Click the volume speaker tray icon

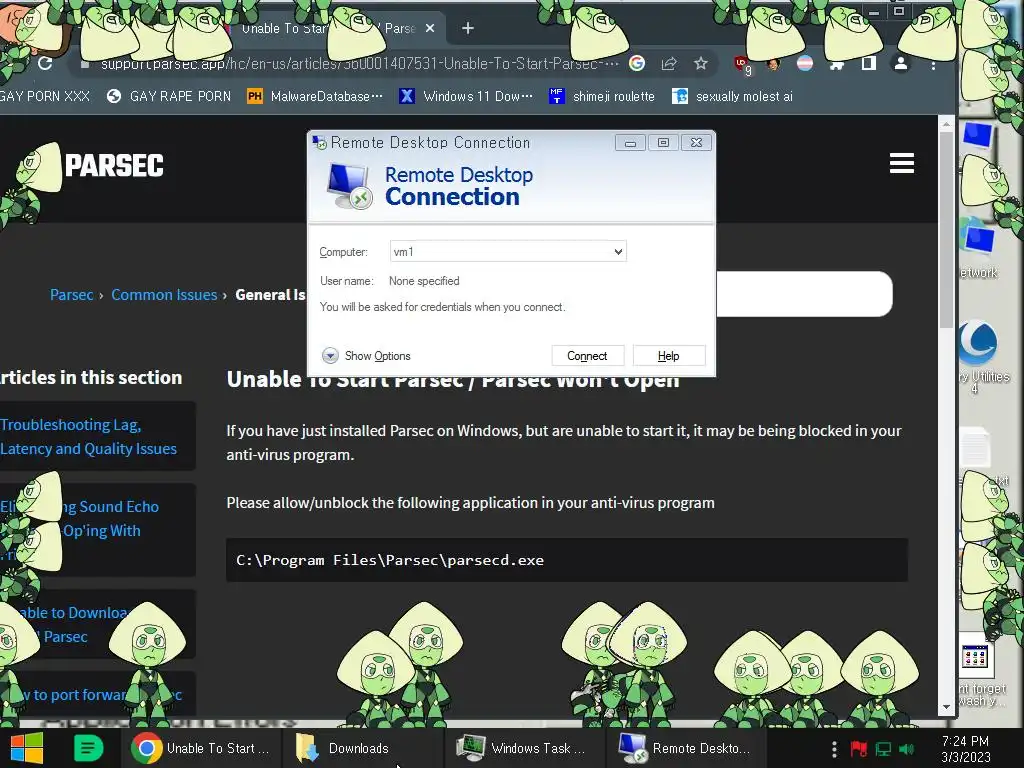907,749
